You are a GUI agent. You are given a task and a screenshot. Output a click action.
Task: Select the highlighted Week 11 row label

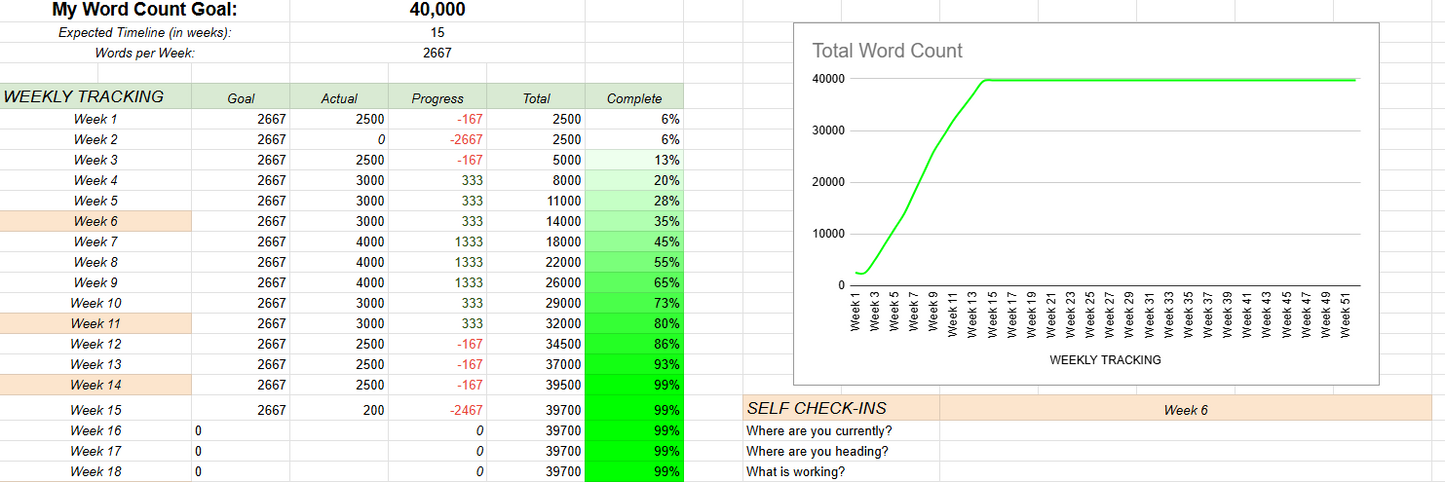tap(96, 324)
